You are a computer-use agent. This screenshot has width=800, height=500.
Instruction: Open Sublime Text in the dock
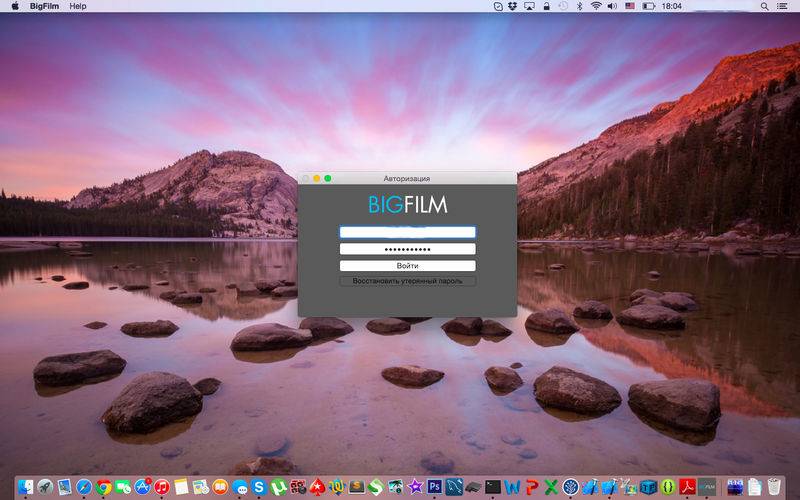point(357,487)
